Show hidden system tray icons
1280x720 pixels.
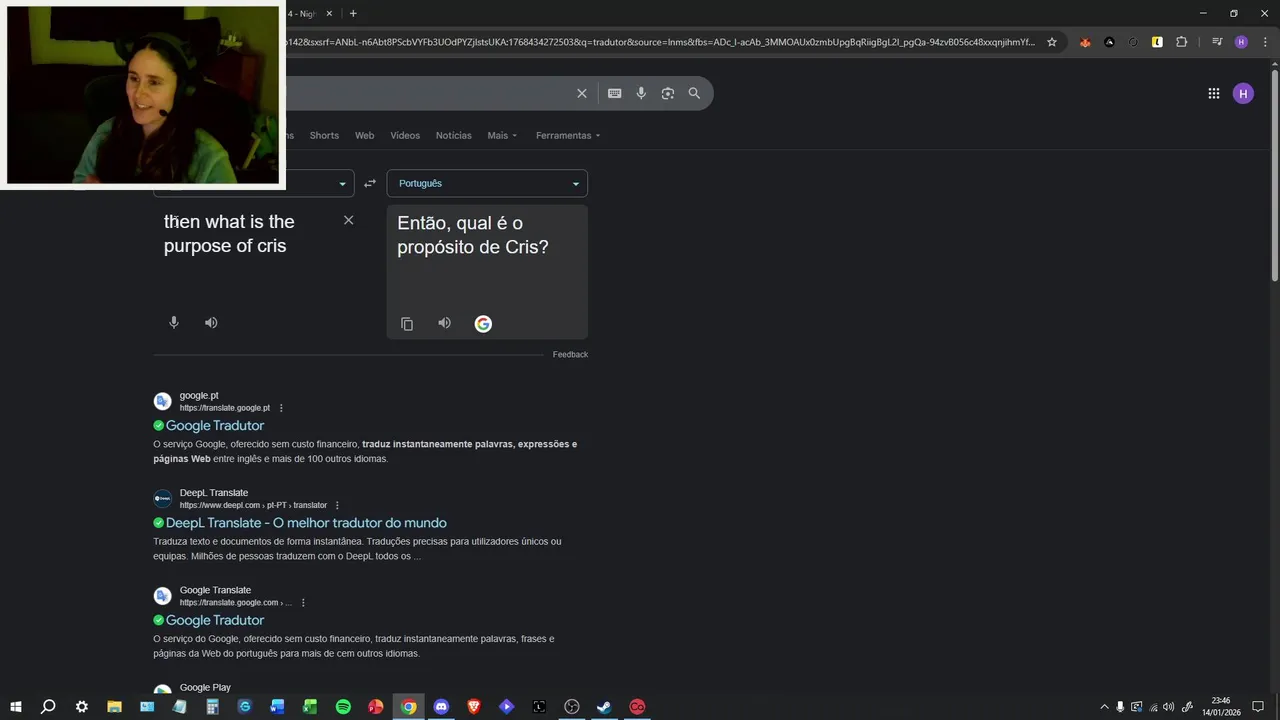1104,707
